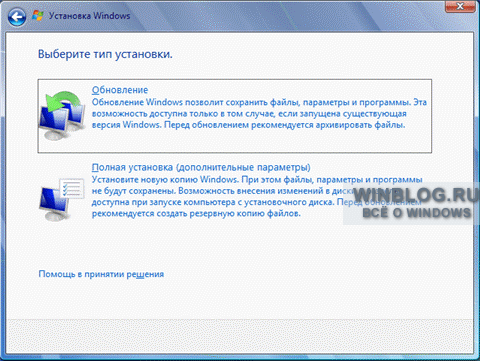The image size is (480, 361).
Task: Click the Обновление Windows позволит сохранить description
Action: tap(259, 114)
